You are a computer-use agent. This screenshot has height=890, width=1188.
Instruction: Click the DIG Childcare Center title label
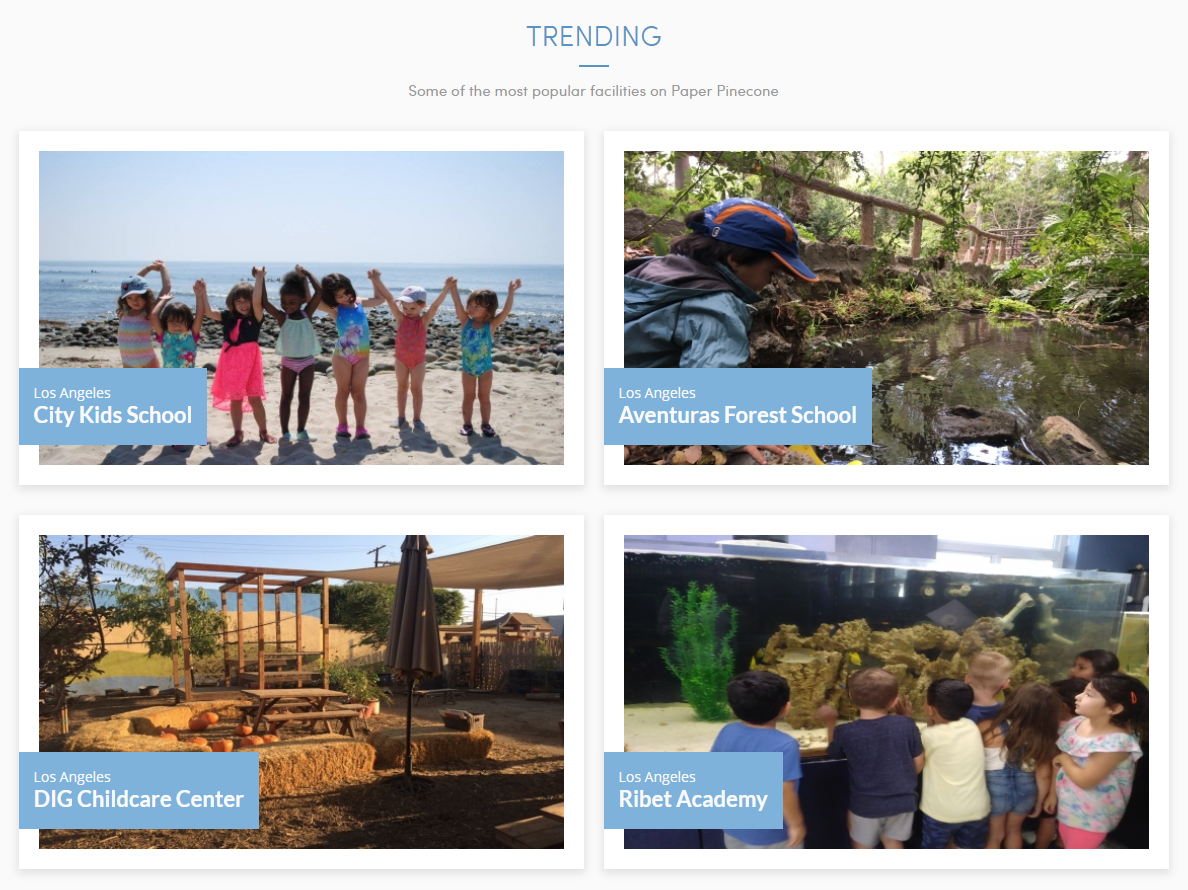click(x=139, y=799)
